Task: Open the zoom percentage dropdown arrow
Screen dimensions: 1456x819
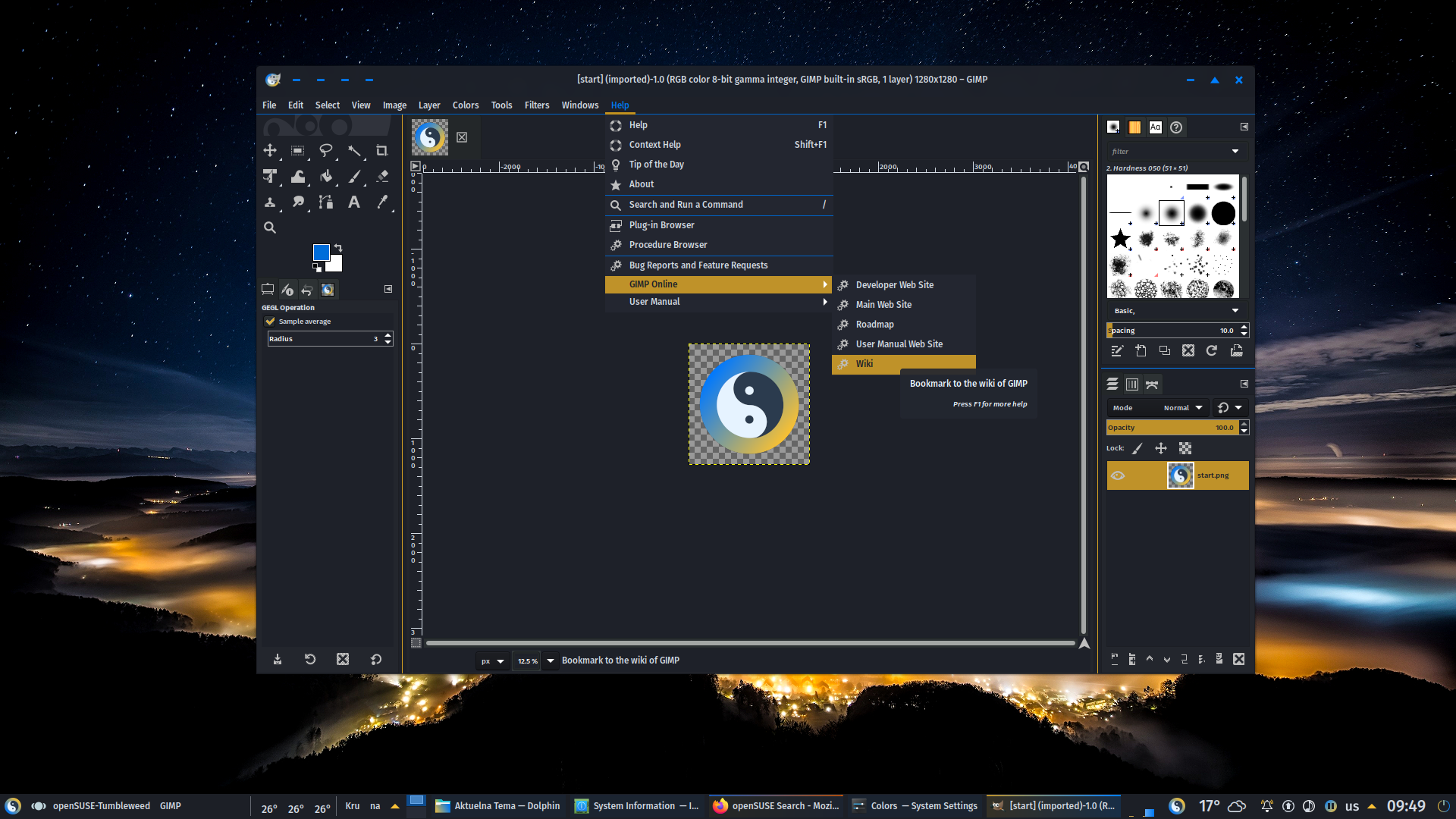Action: point(551,661)
